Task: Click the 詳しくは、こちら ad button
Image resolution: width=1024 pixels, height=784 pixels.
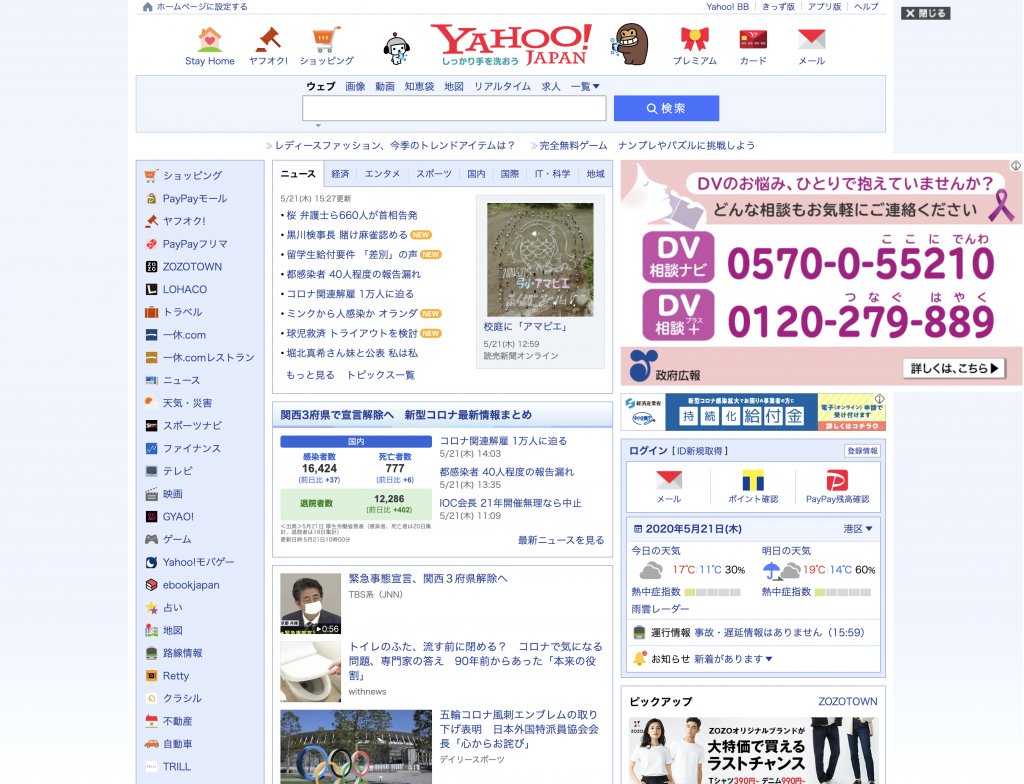Action: point(953,369)
